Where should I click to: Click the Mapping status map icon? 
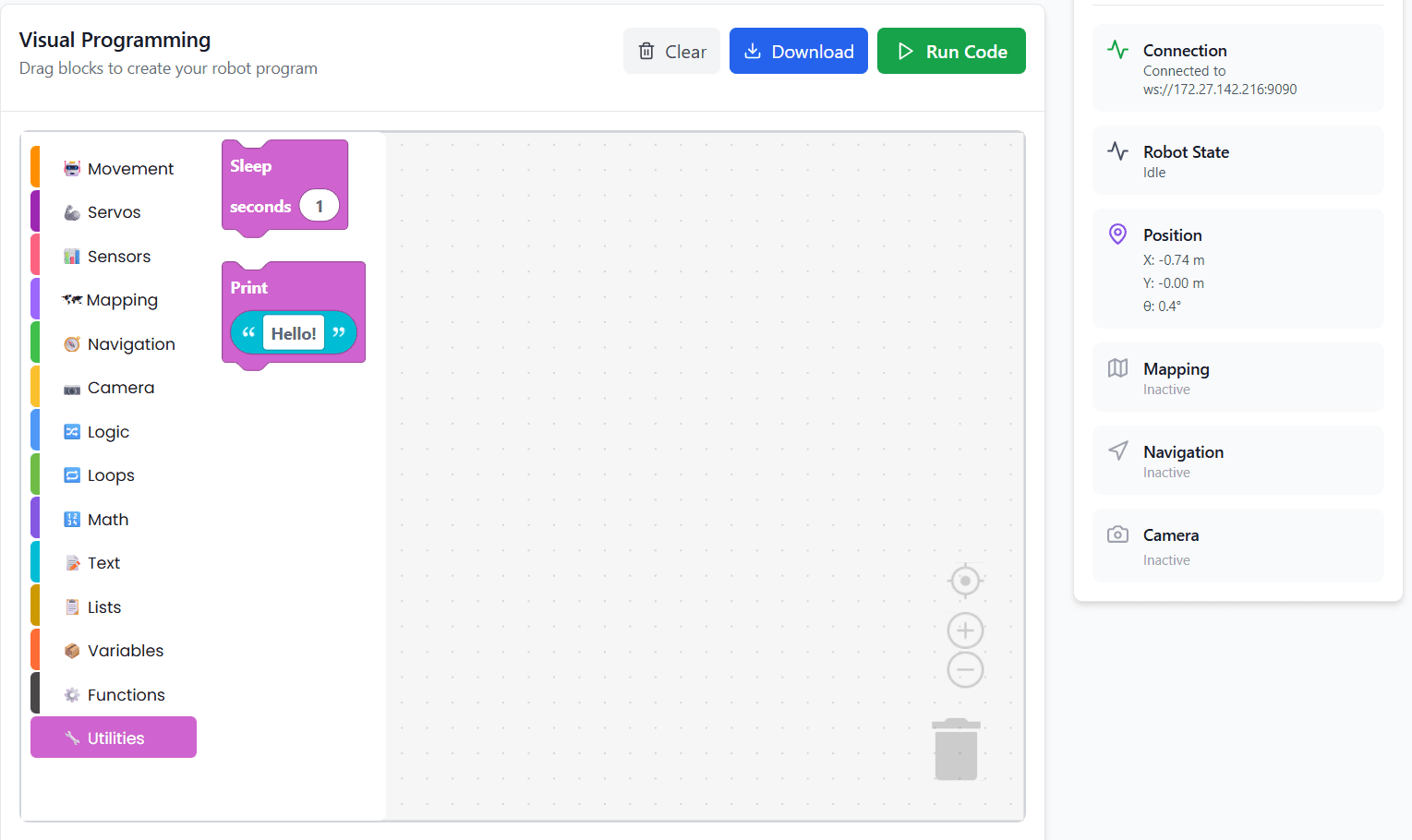[x=1117, y=368]
